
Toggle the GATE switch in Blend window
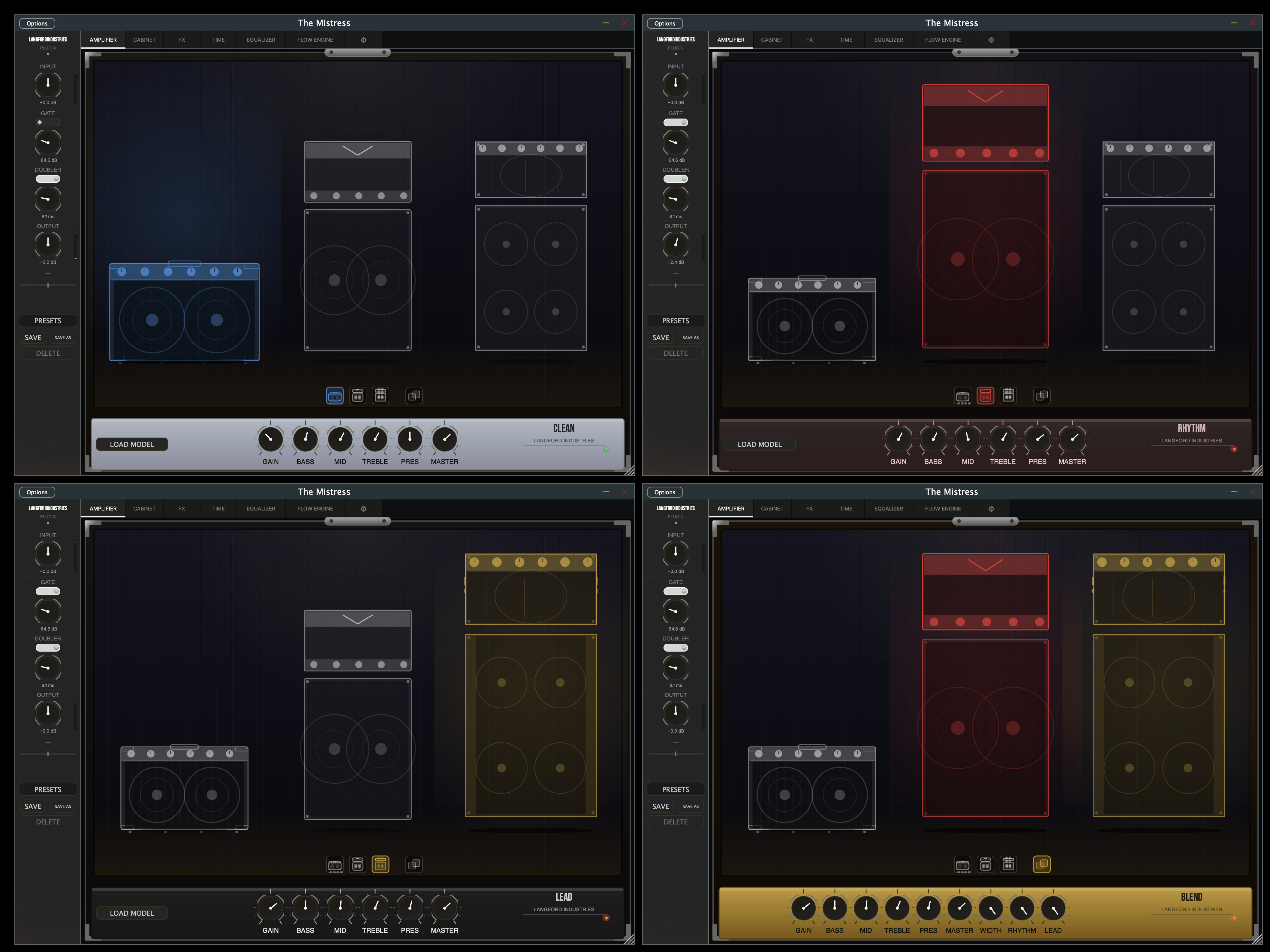pyautogui.click(x=676, y=592)
